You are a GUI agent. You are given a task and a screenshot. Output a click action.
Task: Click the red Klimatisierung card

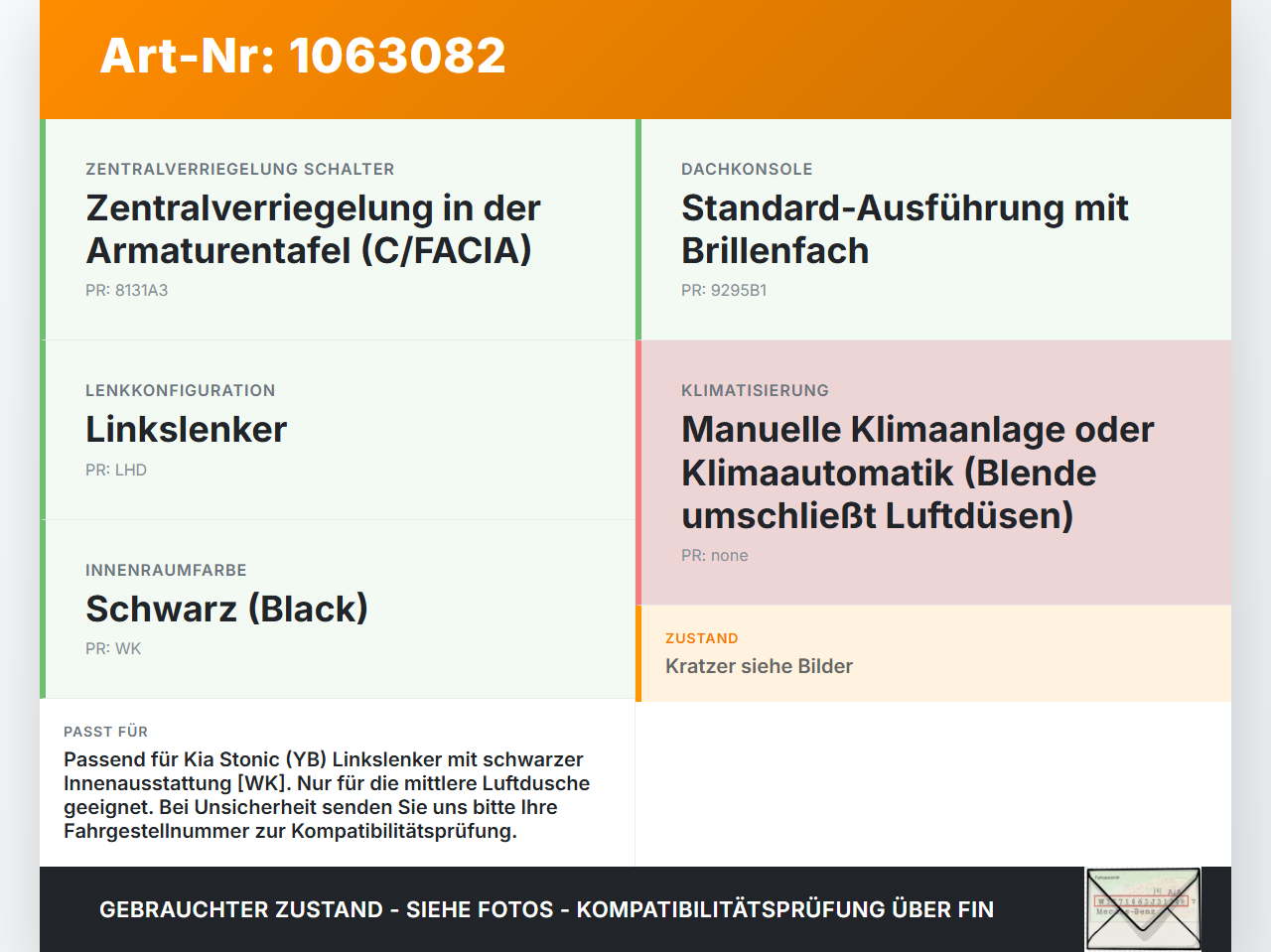coord(933,473)
